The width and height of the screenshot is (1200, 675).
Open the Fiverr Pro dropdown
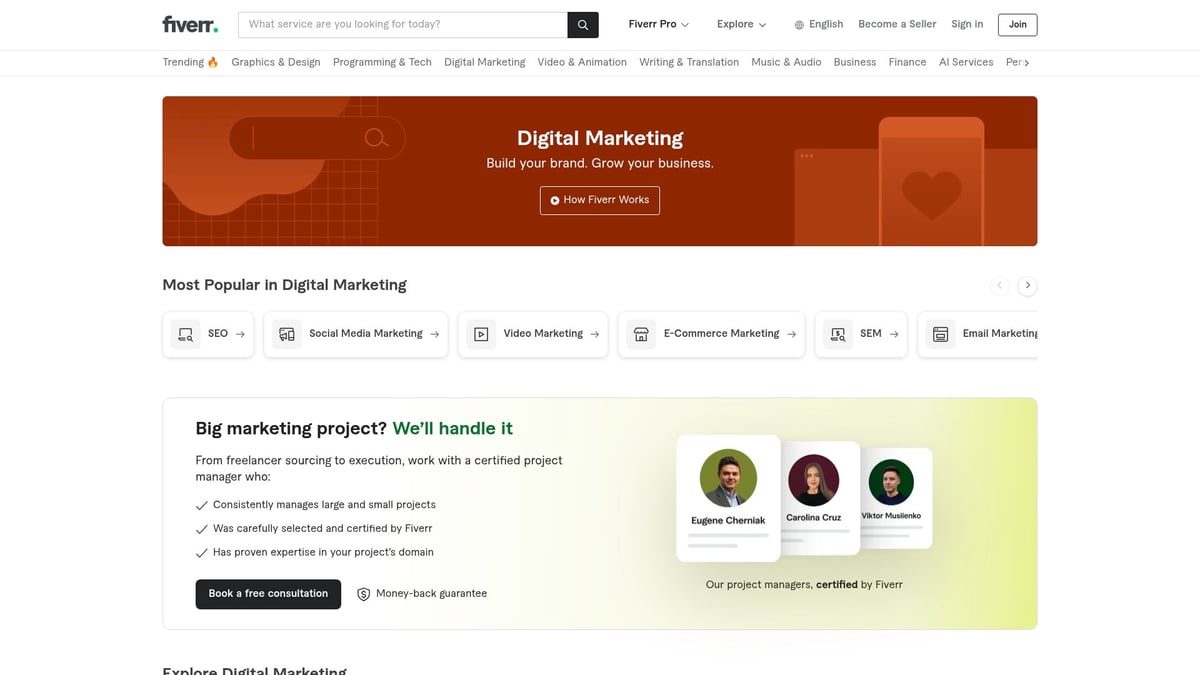click(657, 23)
